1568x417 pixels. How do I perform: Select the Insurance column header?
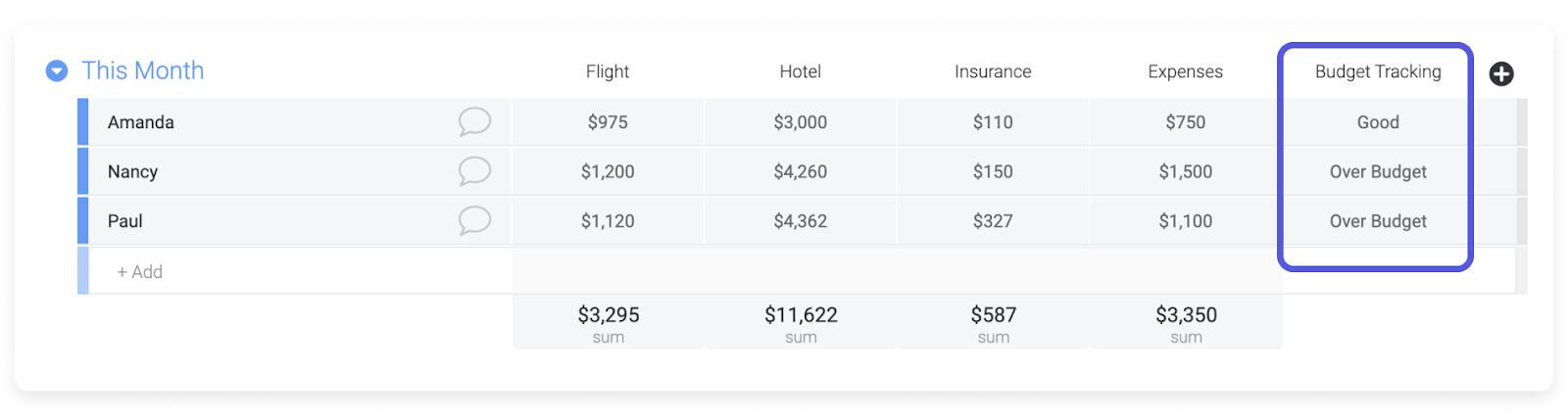[x=993, y=71]
